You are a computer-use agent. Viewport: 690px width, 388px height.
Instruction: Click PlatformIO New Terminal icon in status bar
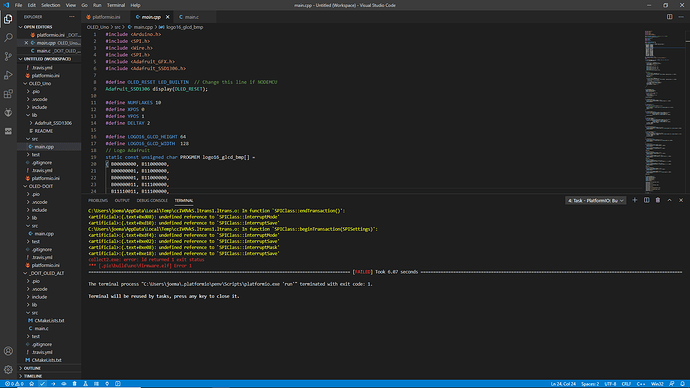point(118,384)
